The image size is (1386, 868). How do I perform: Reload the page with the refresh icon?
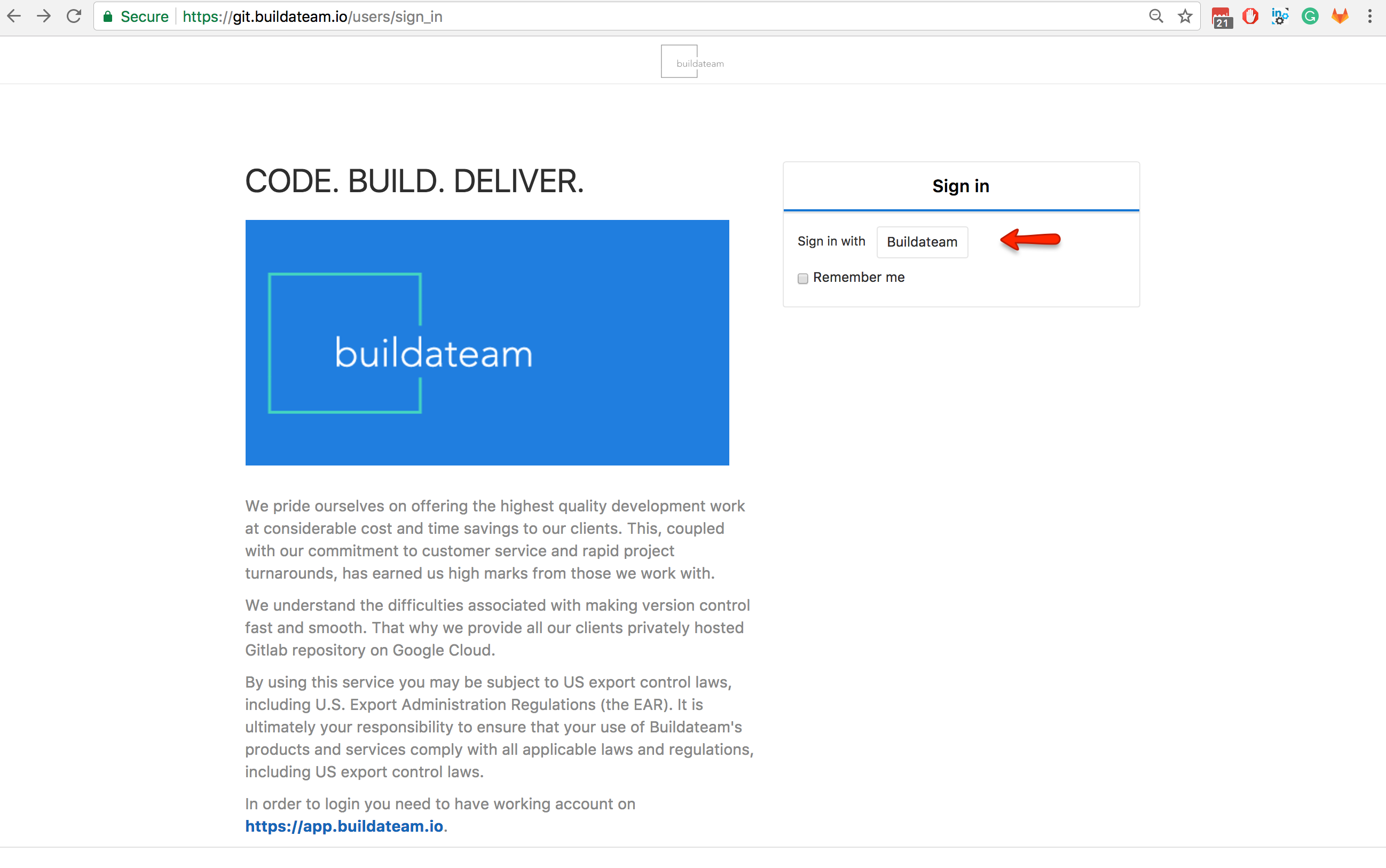click(74, 16)
